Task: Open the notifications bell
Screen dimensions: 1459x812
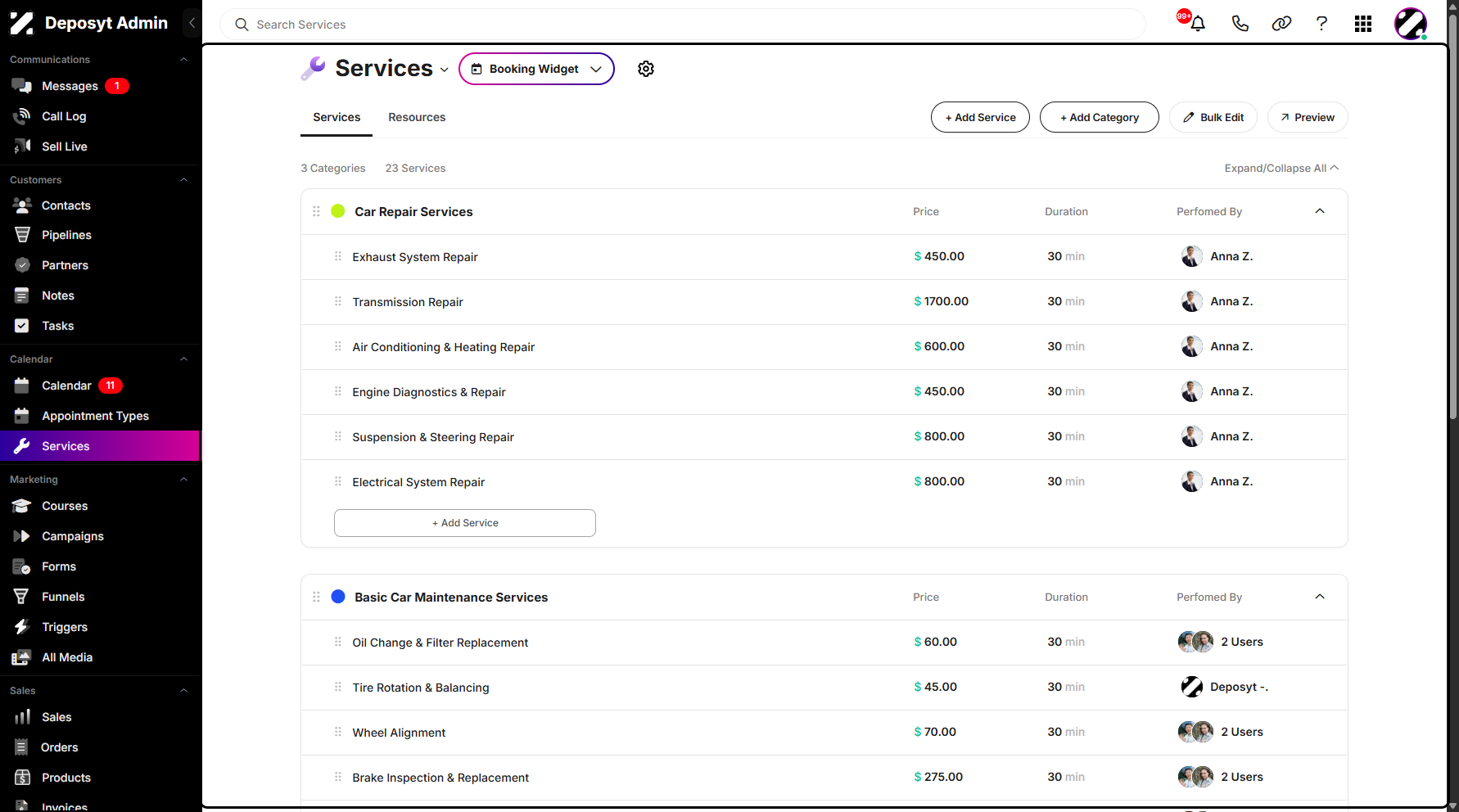Action: tap(1197, 24)
